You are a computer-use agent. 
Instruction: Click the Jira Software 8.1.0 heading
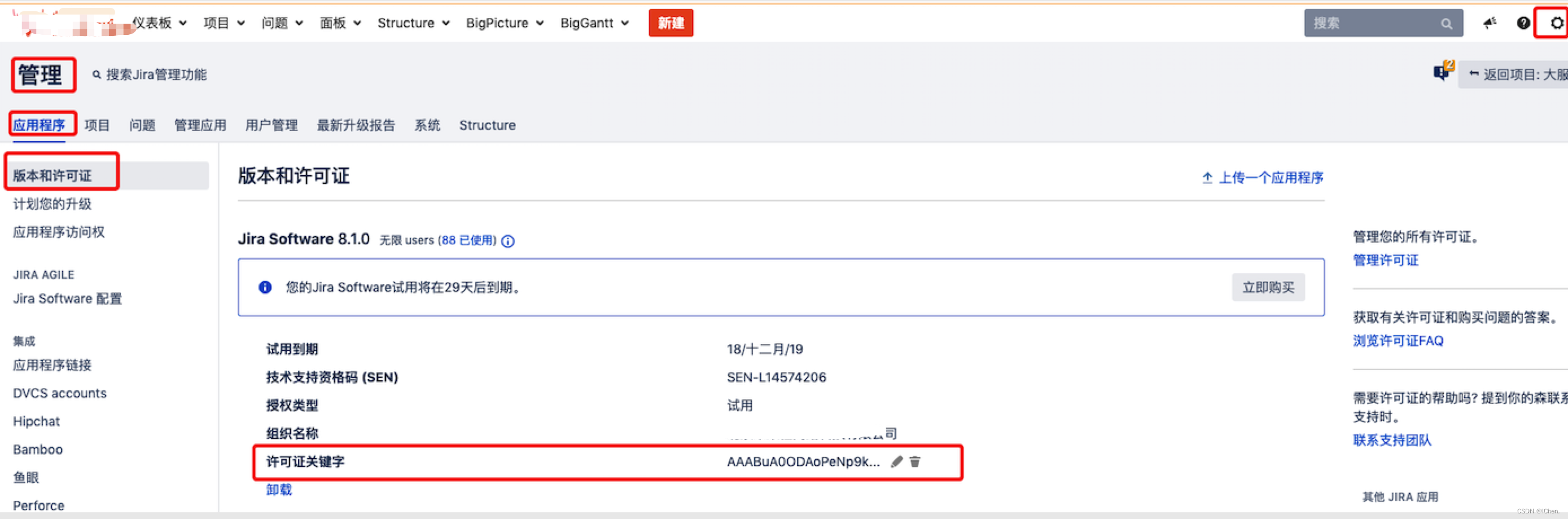coord(303,239)
